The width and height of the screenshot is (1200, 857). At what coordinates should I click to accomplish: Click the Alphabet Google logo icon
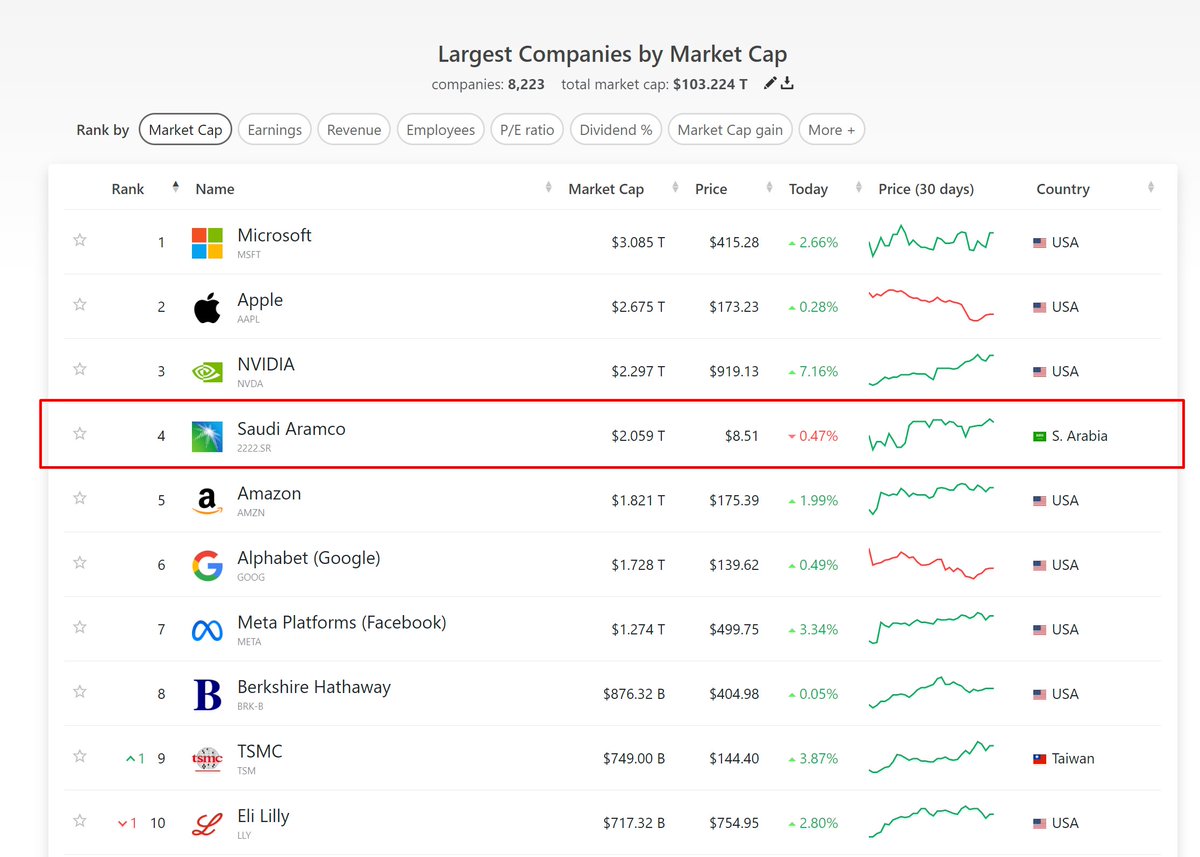tap(207, 565)
